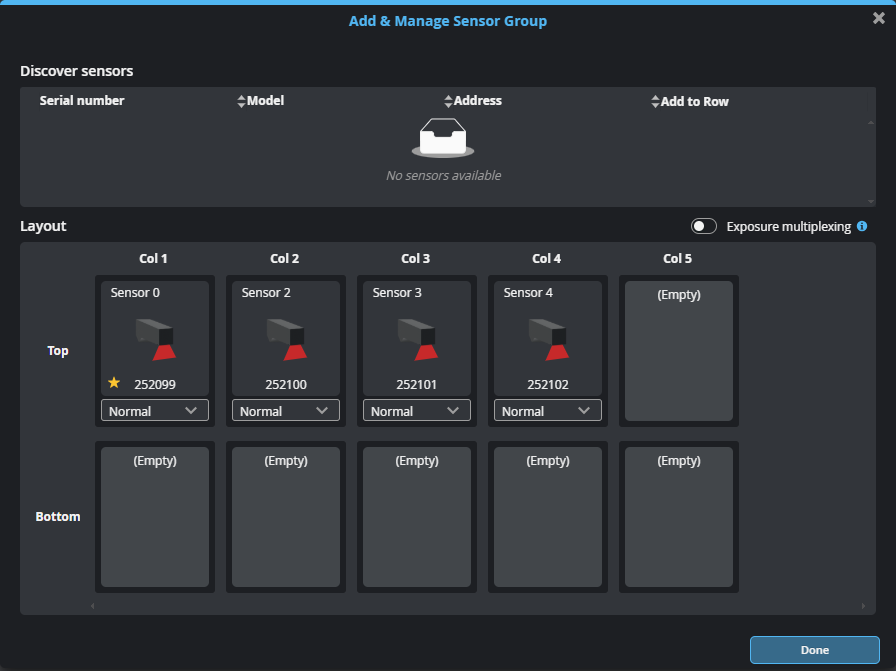Click the Sensor 3 device icon
The height and width of the screenshot is (671, 896).
point(417,339)
